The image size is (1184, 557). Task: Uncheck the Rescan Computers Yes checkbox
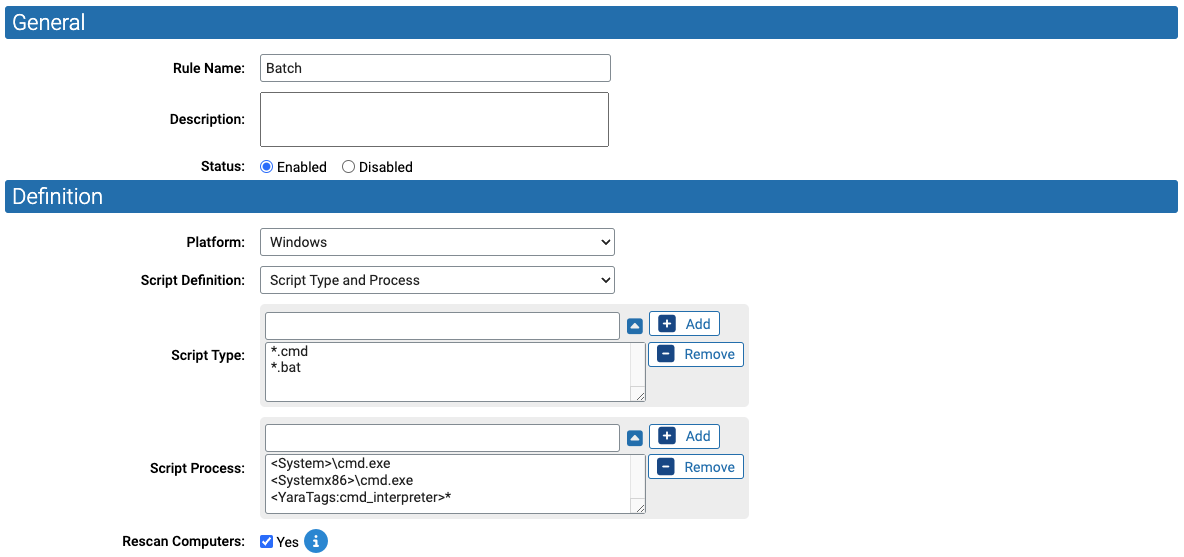coord(266,541)
